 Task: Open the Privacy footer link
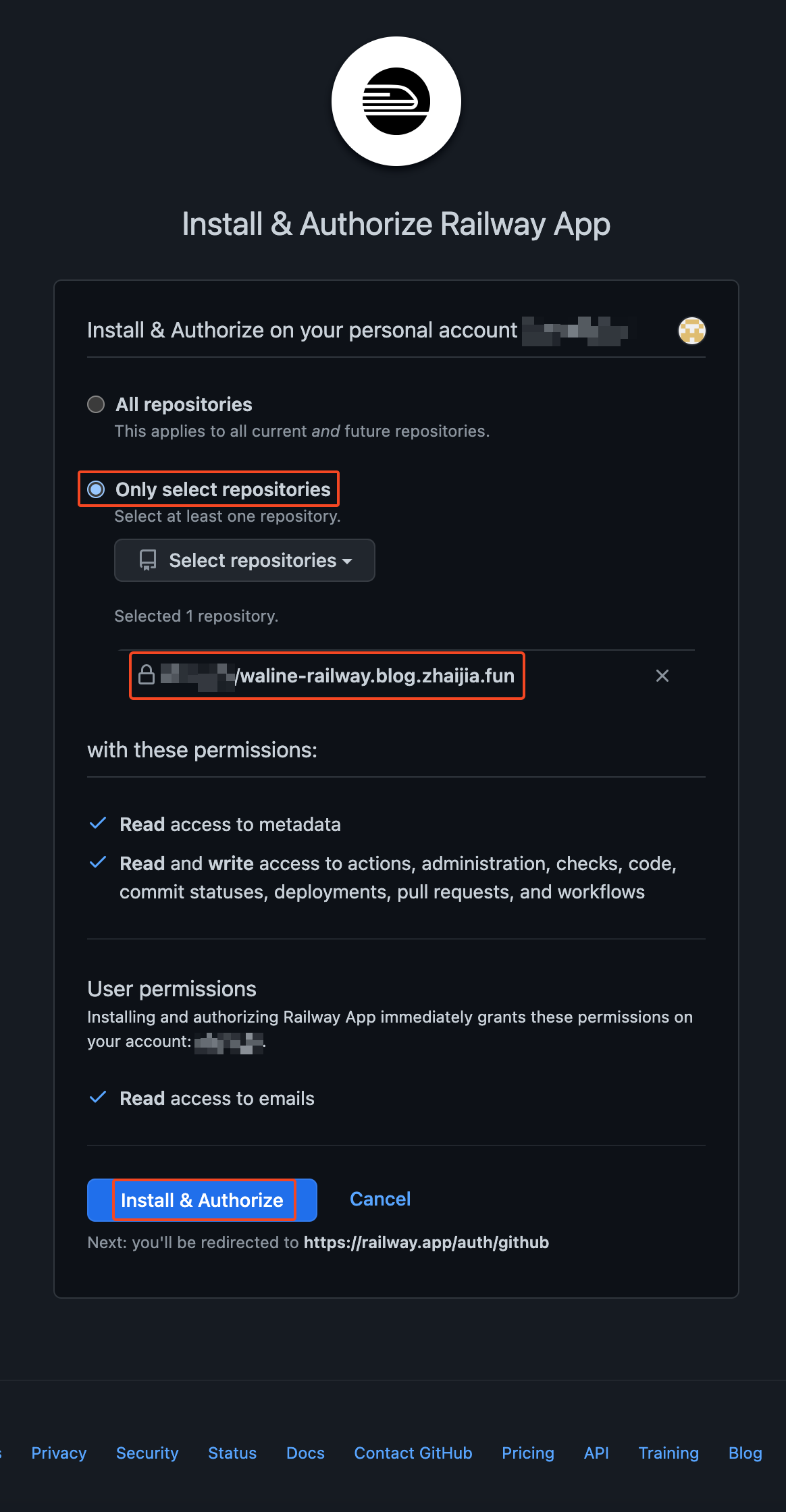(x=59, y=1453)
